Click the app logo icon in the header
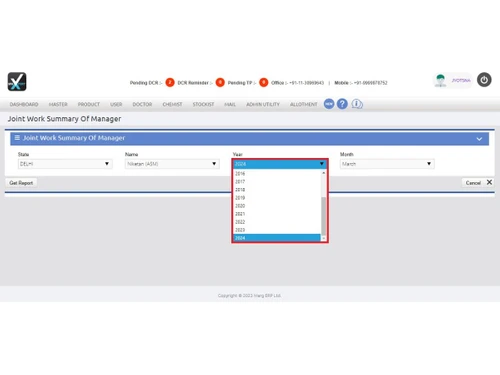Image resolution: width=500 pixels, height=375 pixels. tap(17, 82)
